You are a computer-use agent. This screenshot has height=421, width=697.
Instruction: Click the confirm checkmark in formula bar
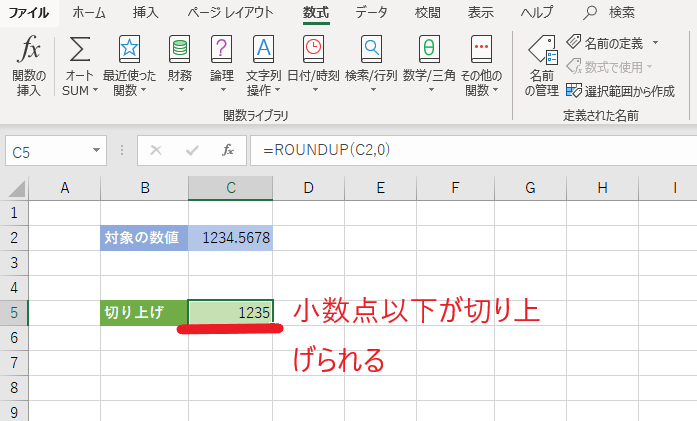tap(192, 151)
